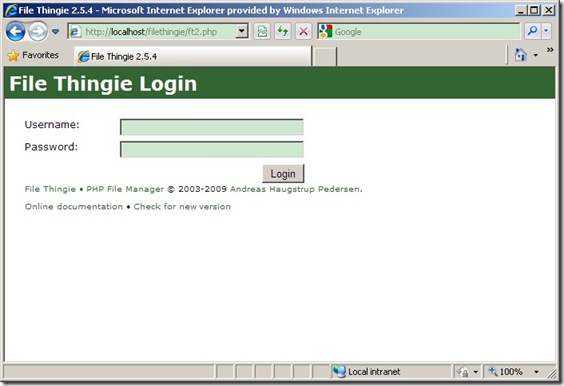This screenshot has height=386, width=564.
Task: Open the search options dropdown arrow
Action: pos(546,31)
